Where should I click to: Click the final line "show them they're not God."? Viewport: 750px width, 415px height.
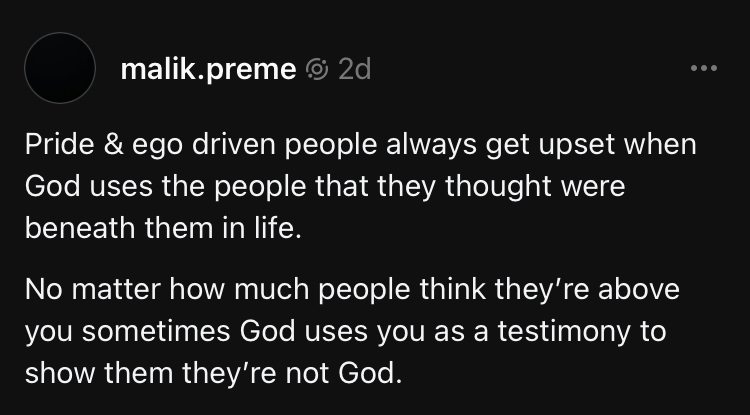coord(213,373)
